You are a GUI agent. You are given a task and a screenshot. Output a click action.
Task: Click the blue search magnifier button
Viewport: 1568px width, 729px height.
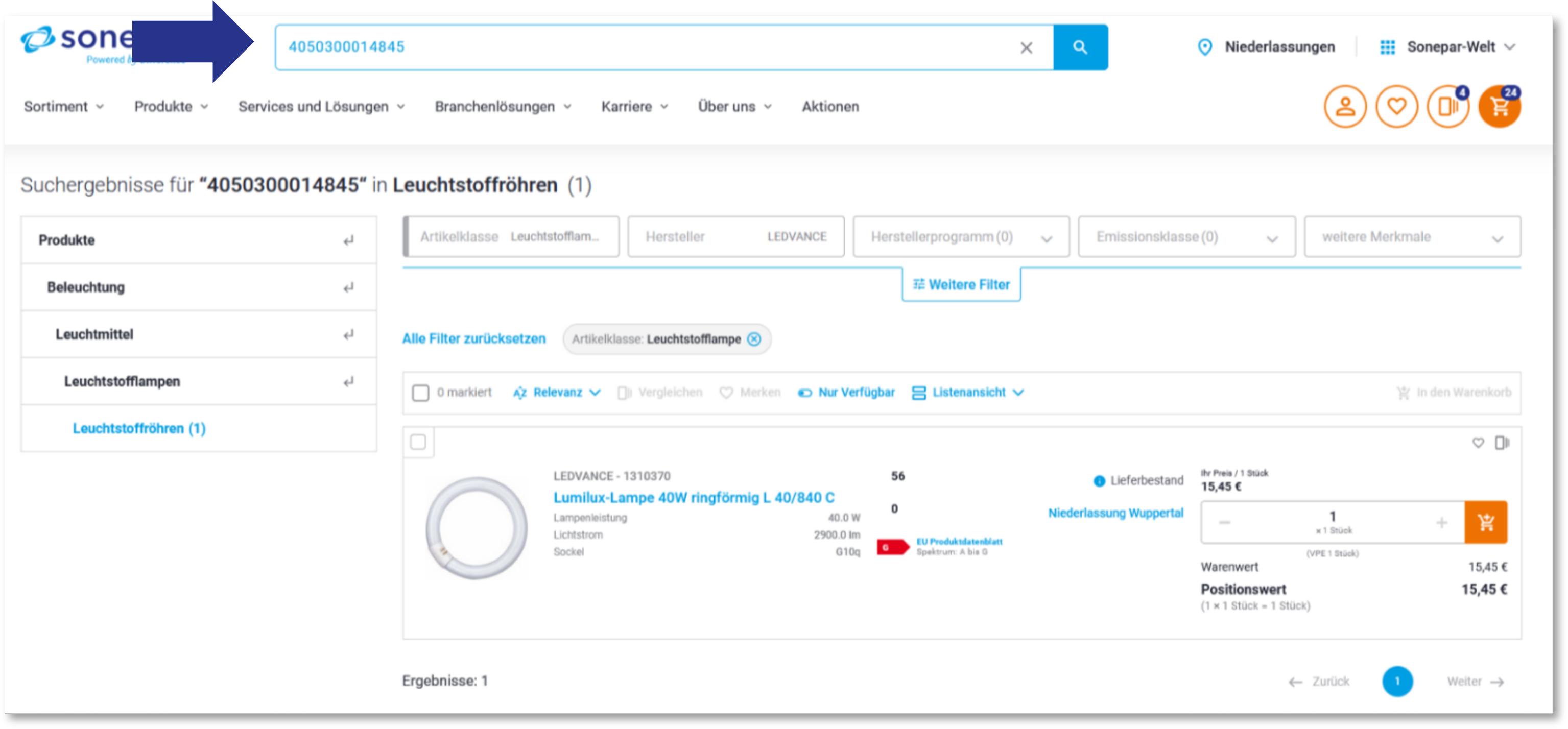(x=1080, y=47)
